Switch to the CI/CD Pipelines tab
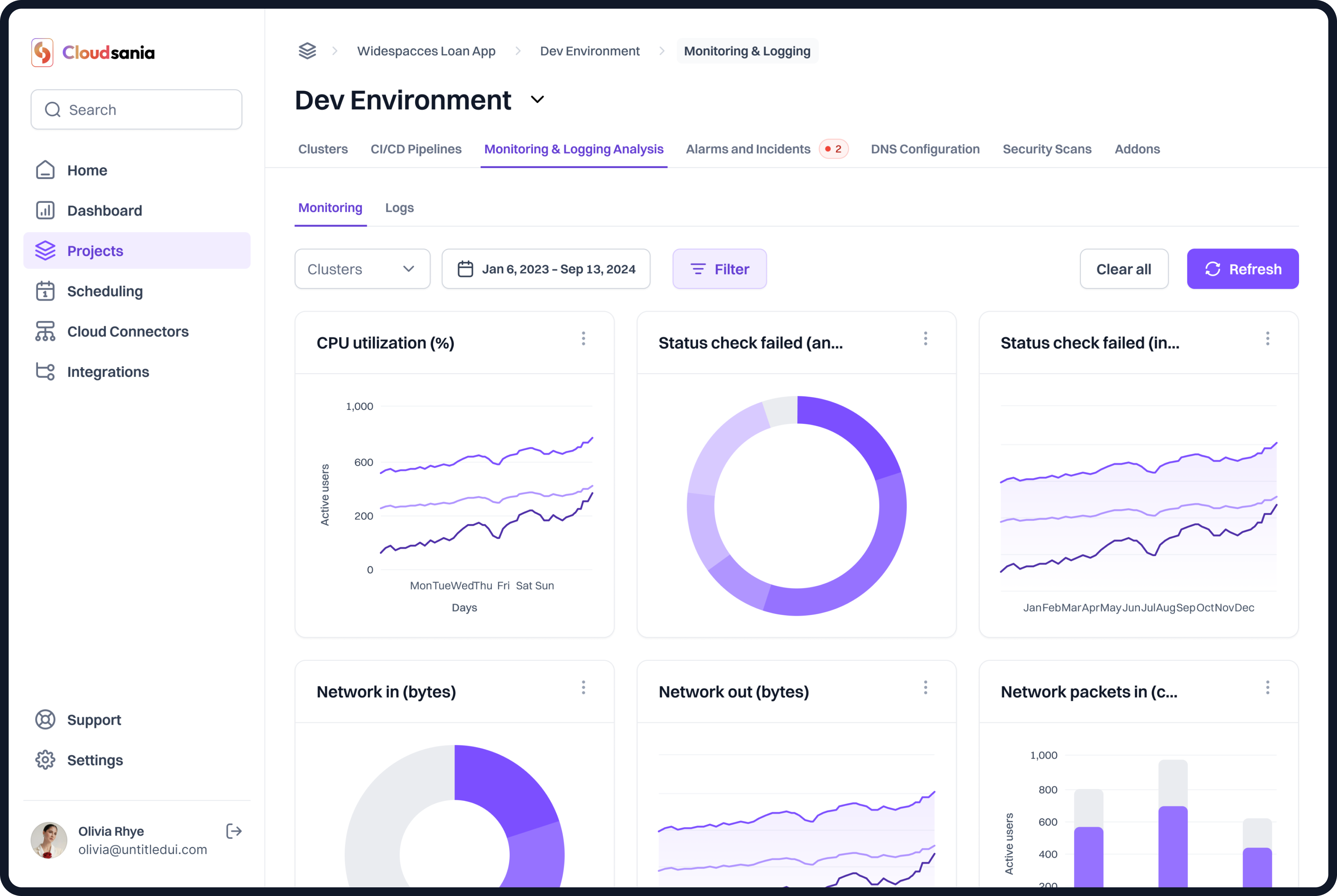This screenshot has width=1337, height=896. click(416, 149)
